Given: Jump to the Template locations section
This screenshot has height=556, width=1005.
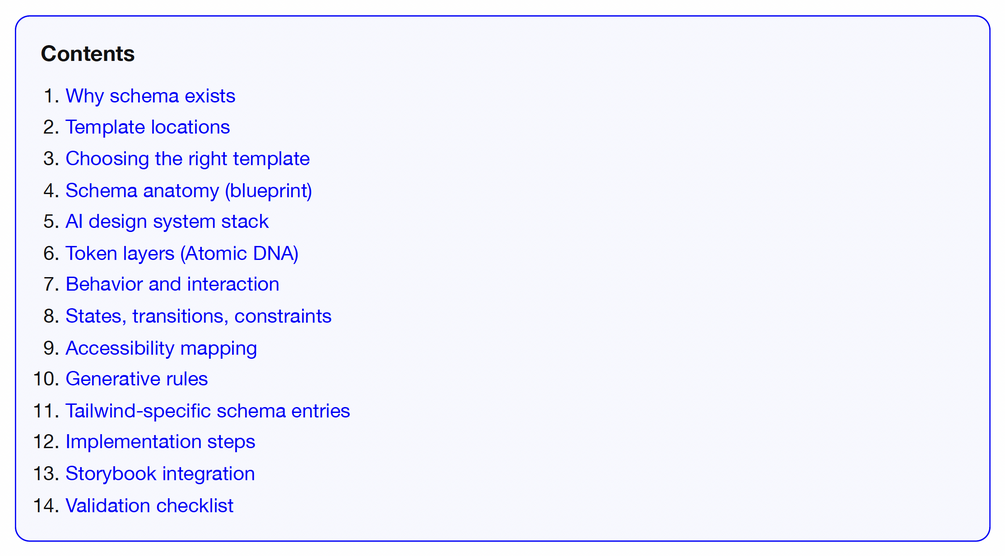Looking at the screenshot, I should (147, 128).
